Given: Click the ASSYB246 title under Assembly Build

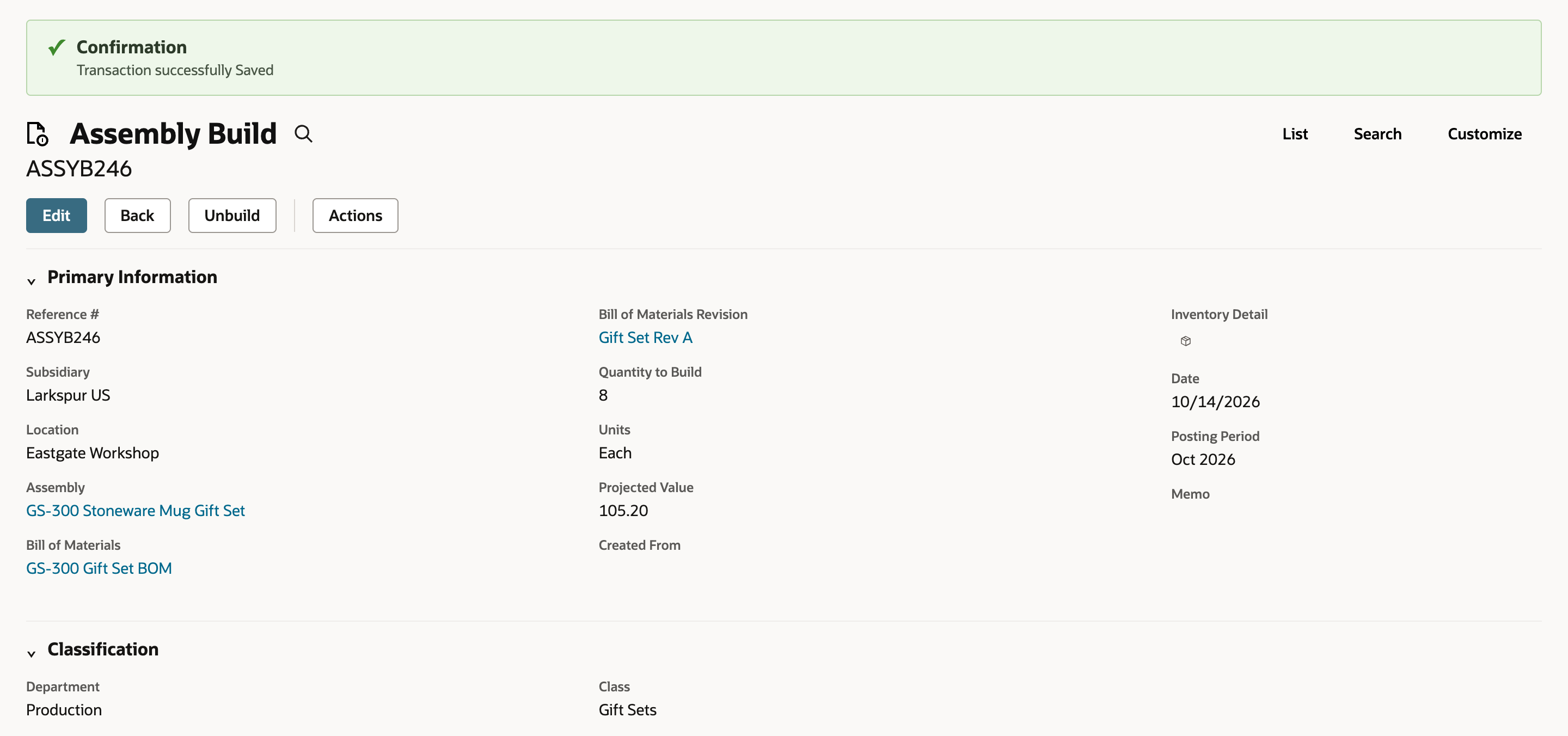Looking at the screenshot, I should click(x=79, y=169).
